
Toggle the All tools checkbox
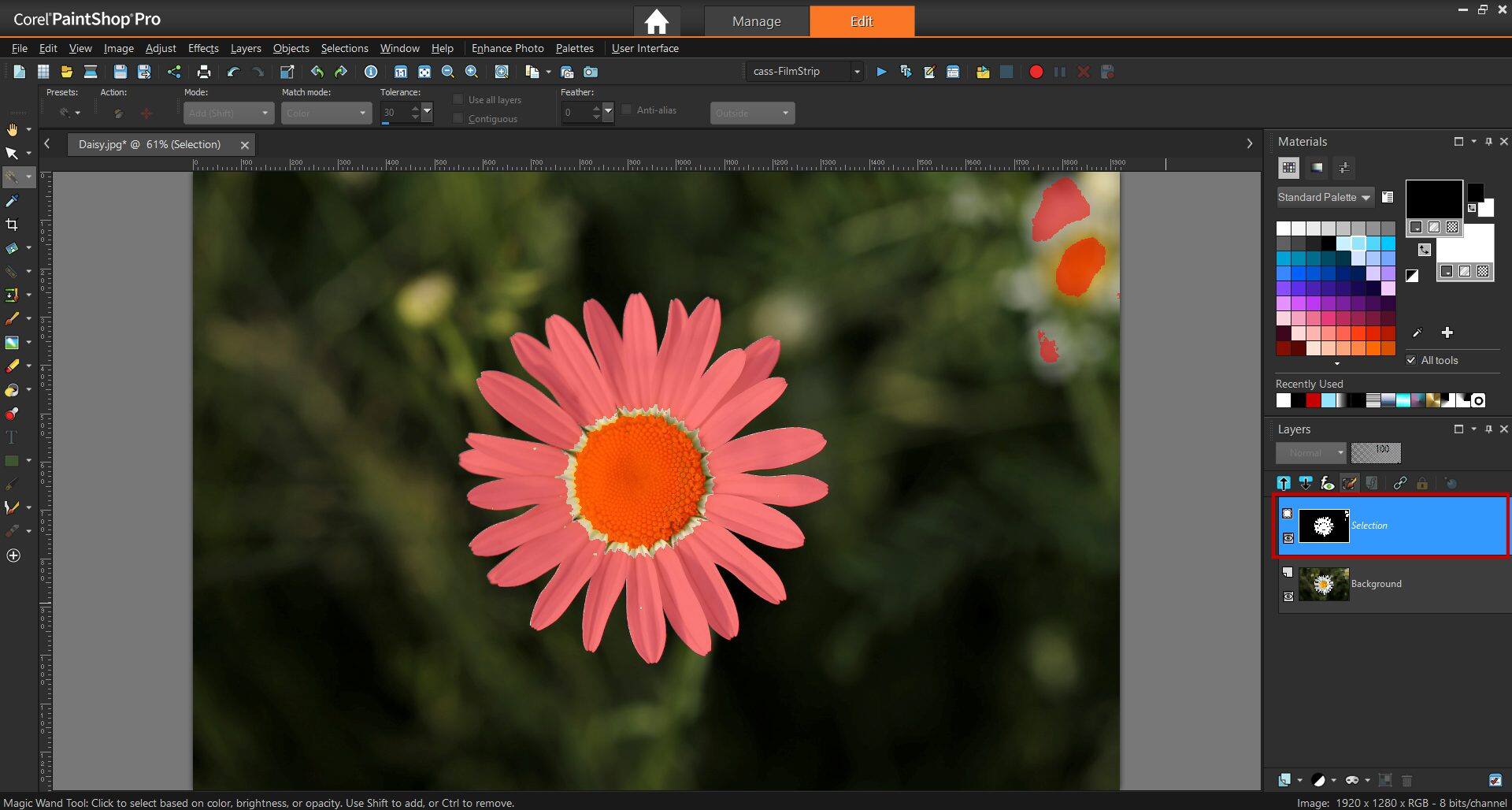(x=1411, y=360)
